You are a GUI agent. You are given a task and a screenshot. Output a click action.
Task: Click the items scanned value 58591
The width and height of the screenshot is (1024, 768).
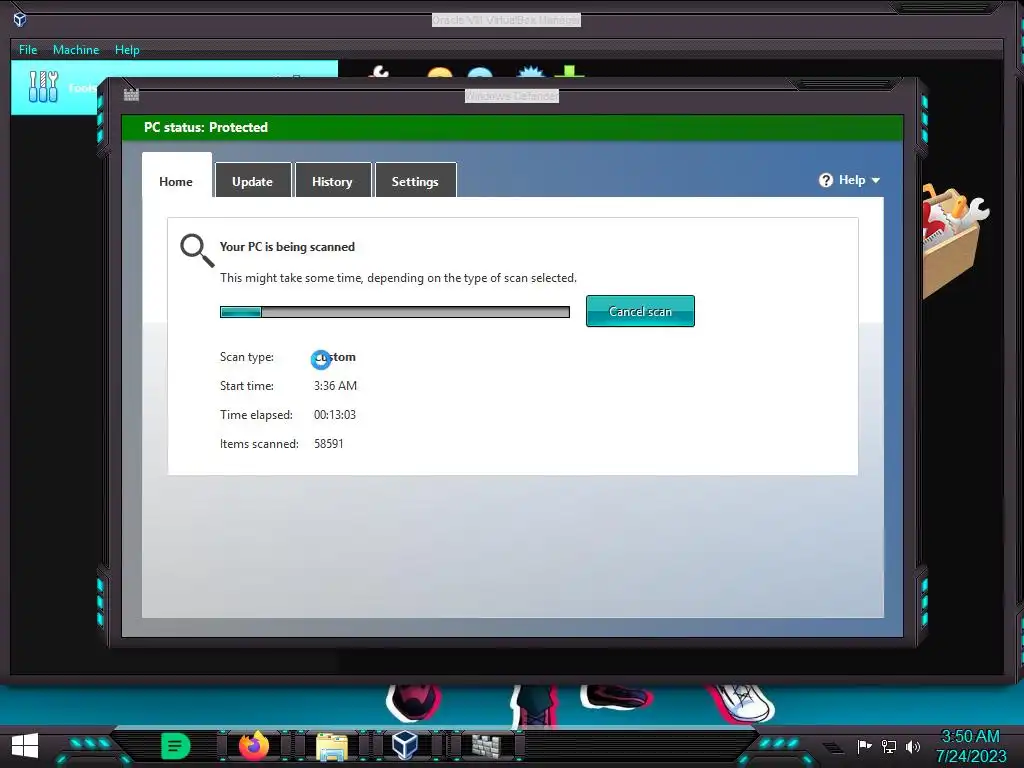click(328, 443)
